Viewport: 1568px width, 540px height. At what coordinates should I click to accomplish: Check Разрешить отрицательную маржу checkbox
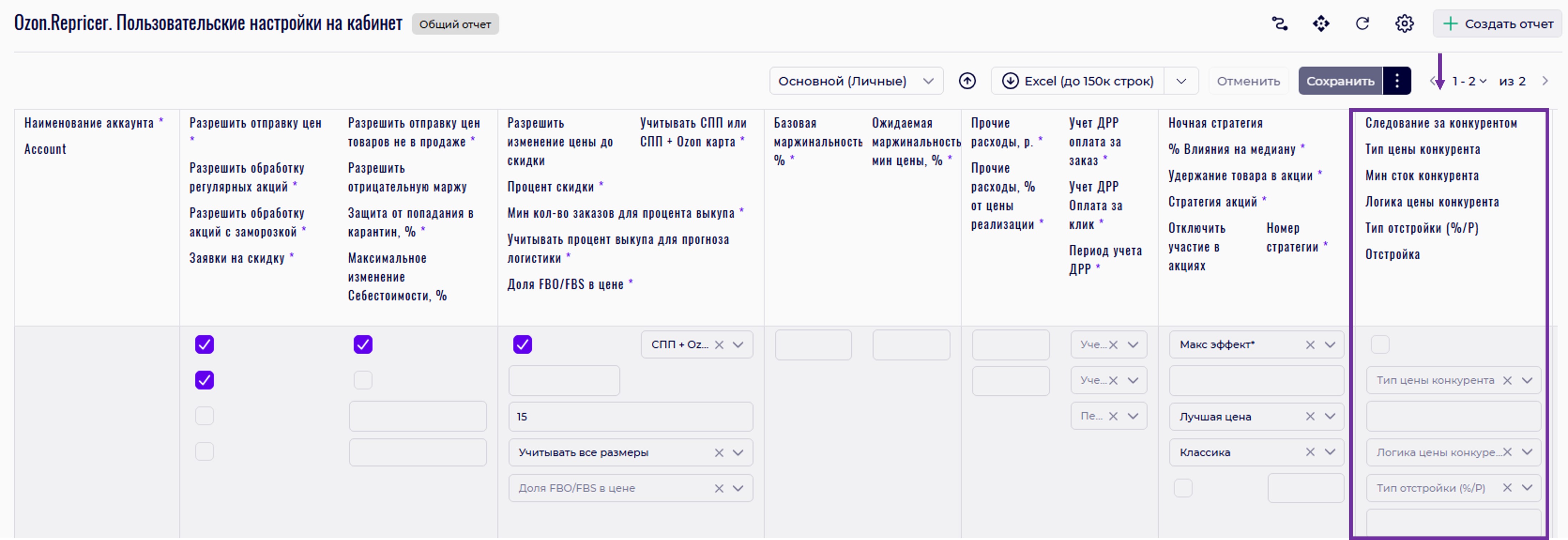[x=363, y=381]
